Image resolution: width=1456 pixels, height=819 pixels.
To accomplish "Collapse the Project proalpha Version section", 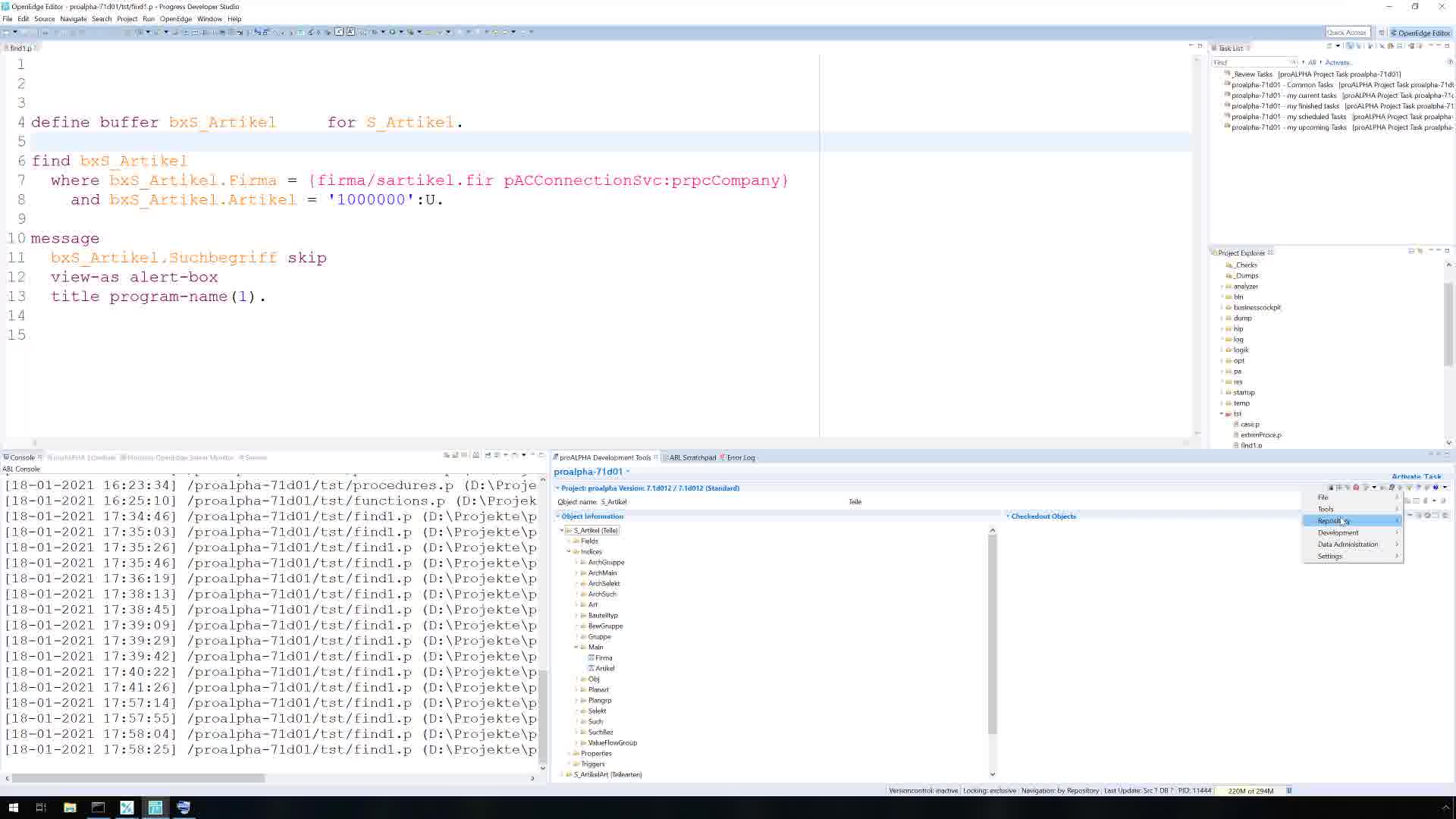I will (558, 488).
